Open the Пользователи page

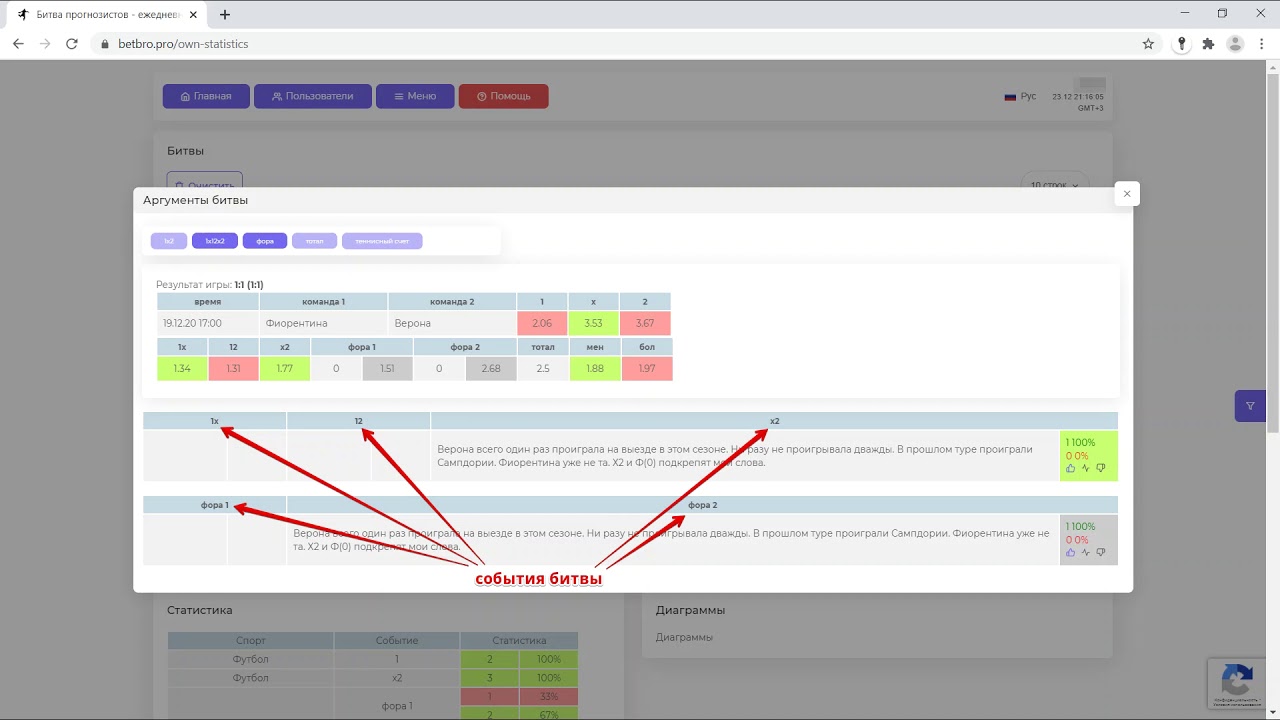click(313, 96)
